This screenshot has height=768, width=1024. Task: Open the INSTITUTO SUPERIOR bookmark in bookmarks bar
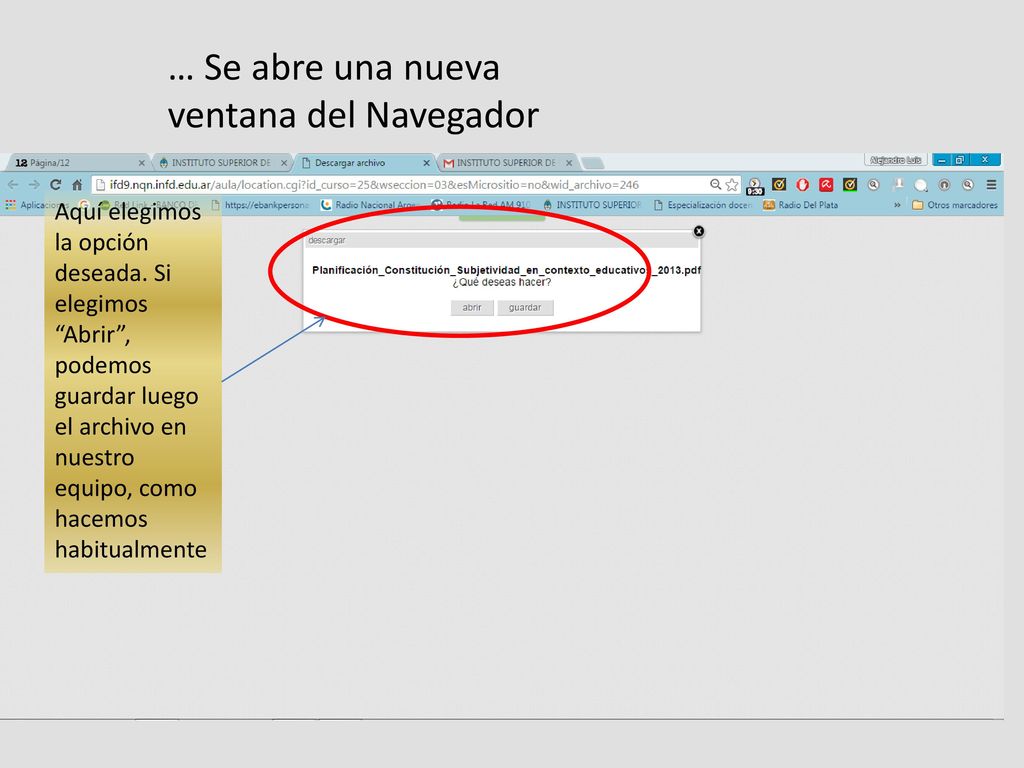coord(592,205)
